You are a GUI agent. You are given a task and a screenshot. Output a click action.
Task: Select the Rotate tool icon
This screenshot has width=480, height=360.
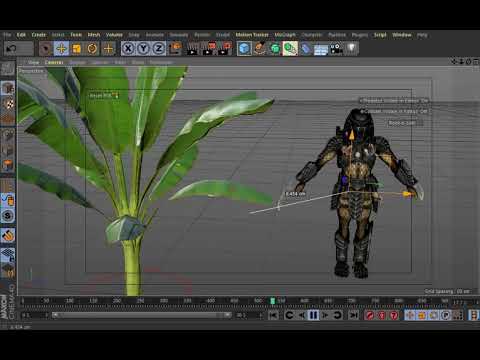point(92,49)
